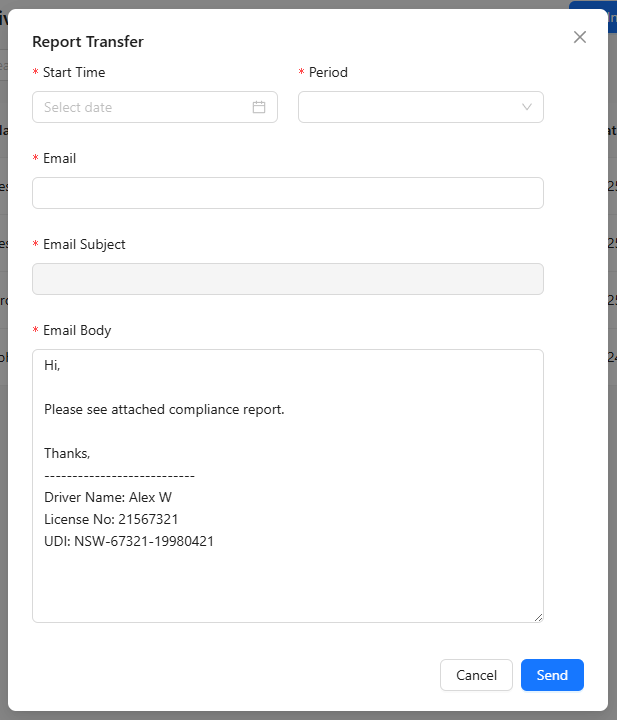Place cursor after 'Thanks,' in body

tap(91, 453)
